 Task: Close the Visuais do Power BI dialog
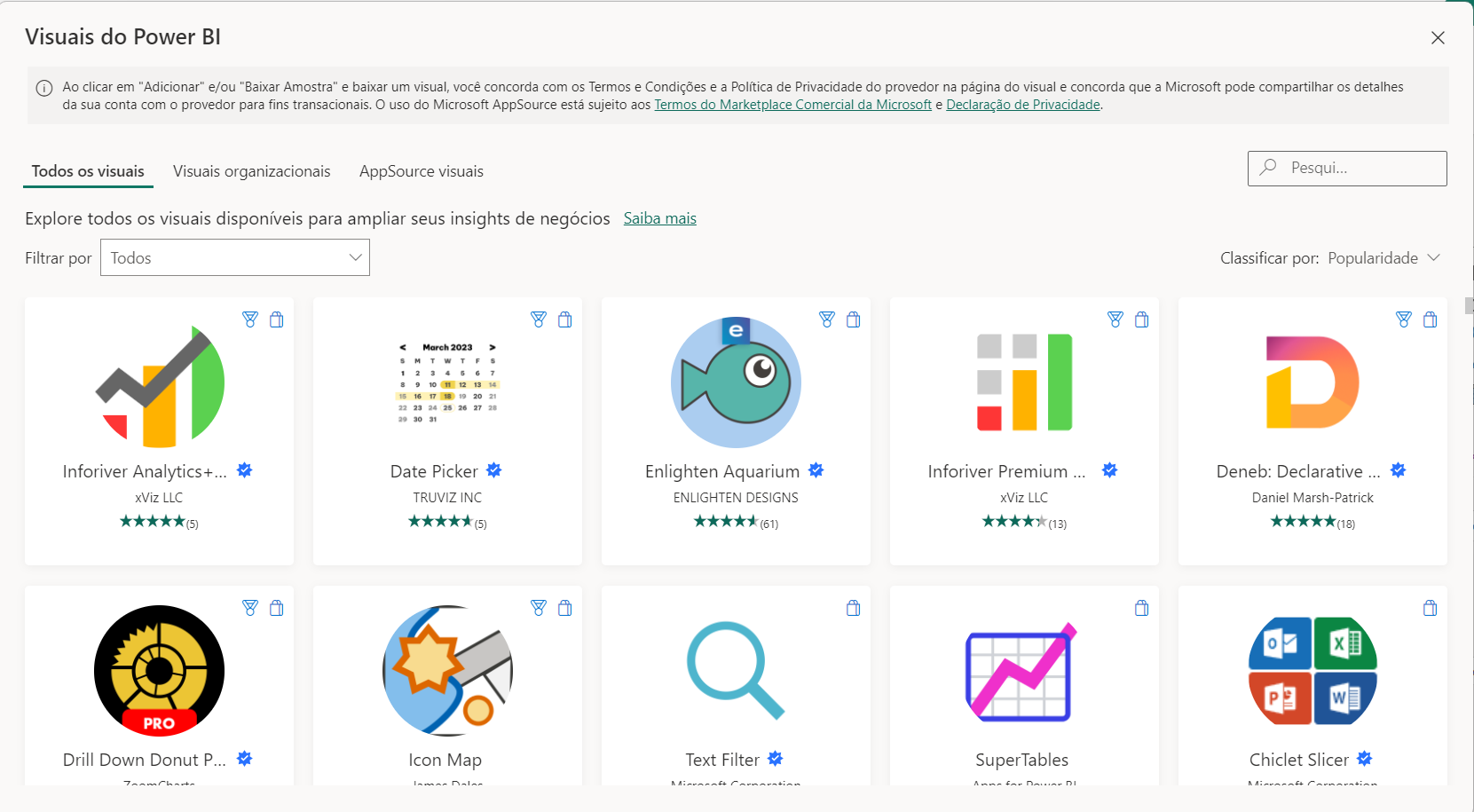[x=1438, y=37]
